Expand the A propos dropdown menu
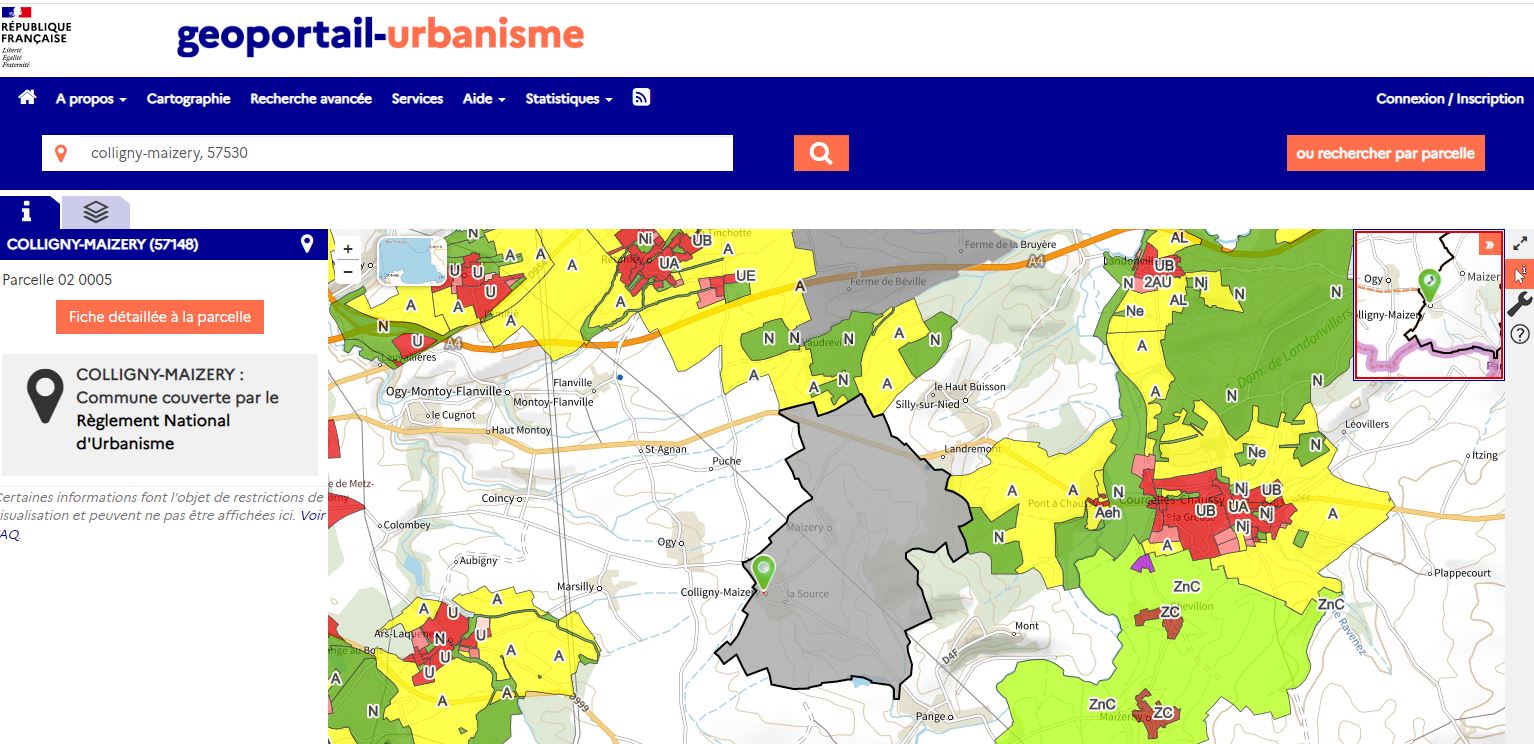 pyautogui.click(x=91, y=99)
